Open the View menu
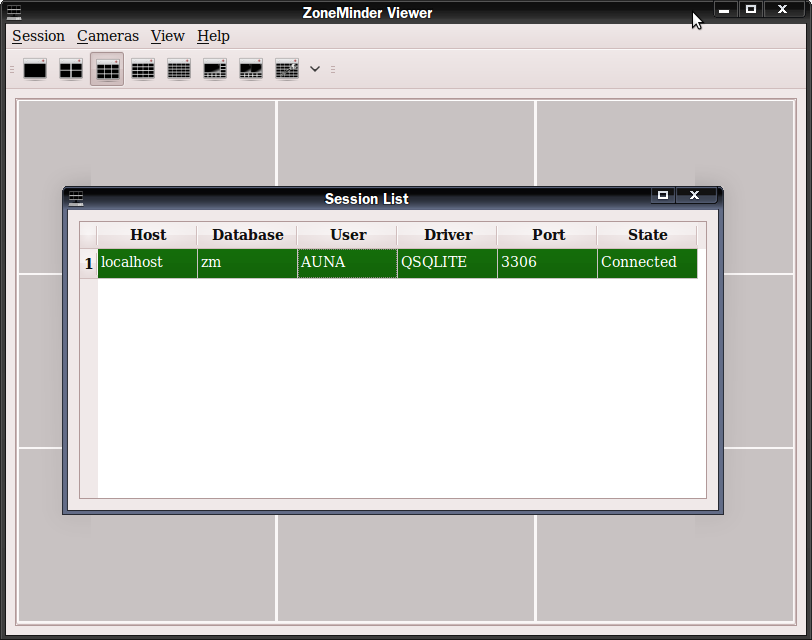 click(x=168, y=36)
